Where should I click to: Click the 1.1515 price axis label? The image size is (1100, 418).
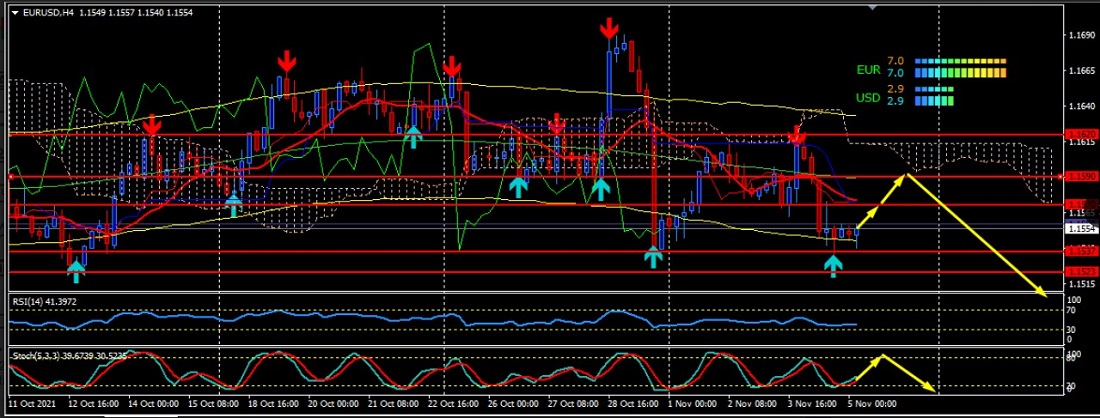(1080, 284)
